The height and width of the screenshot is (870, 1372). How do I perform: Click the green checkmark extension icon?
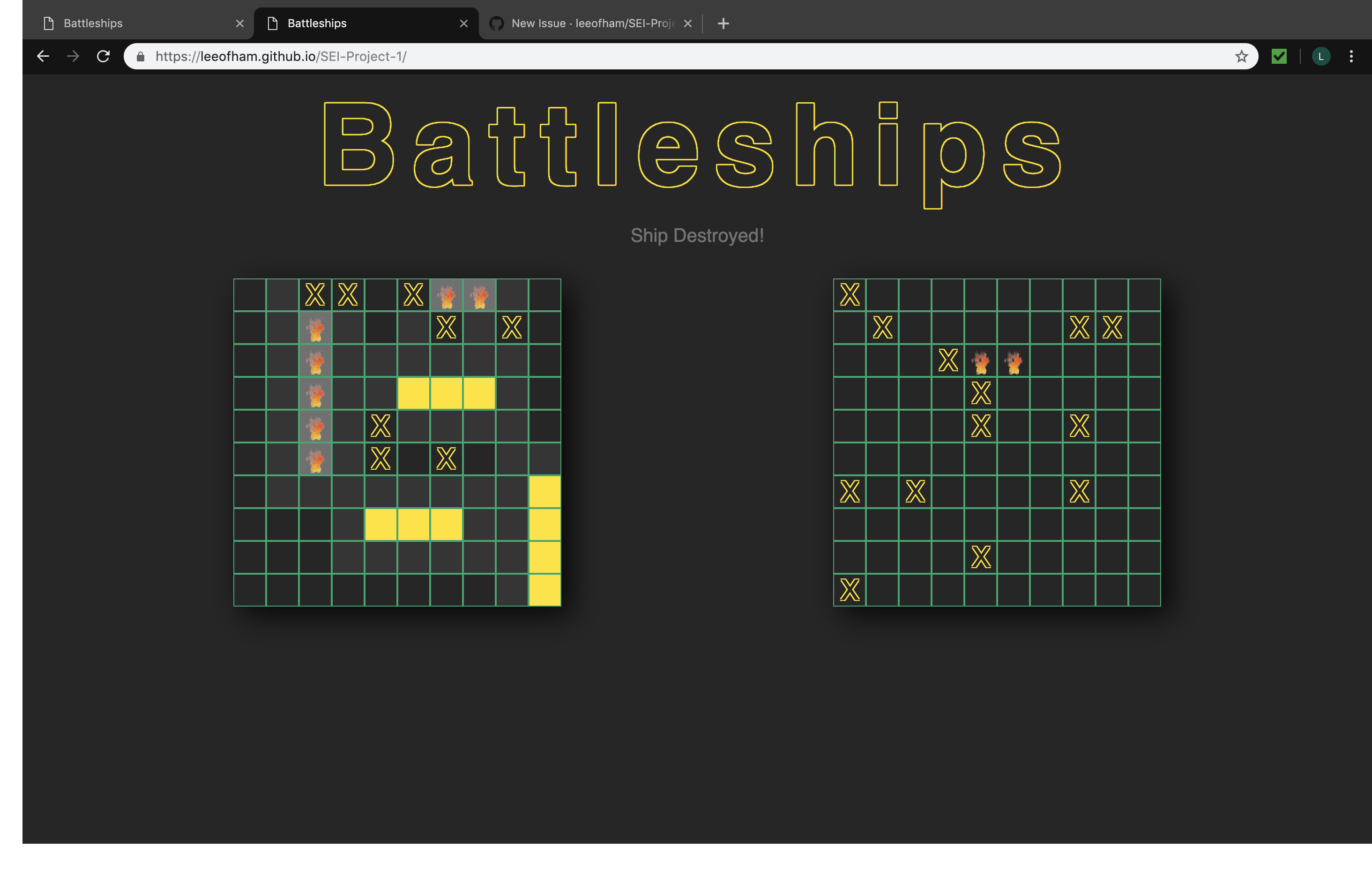click(1279, 56)
